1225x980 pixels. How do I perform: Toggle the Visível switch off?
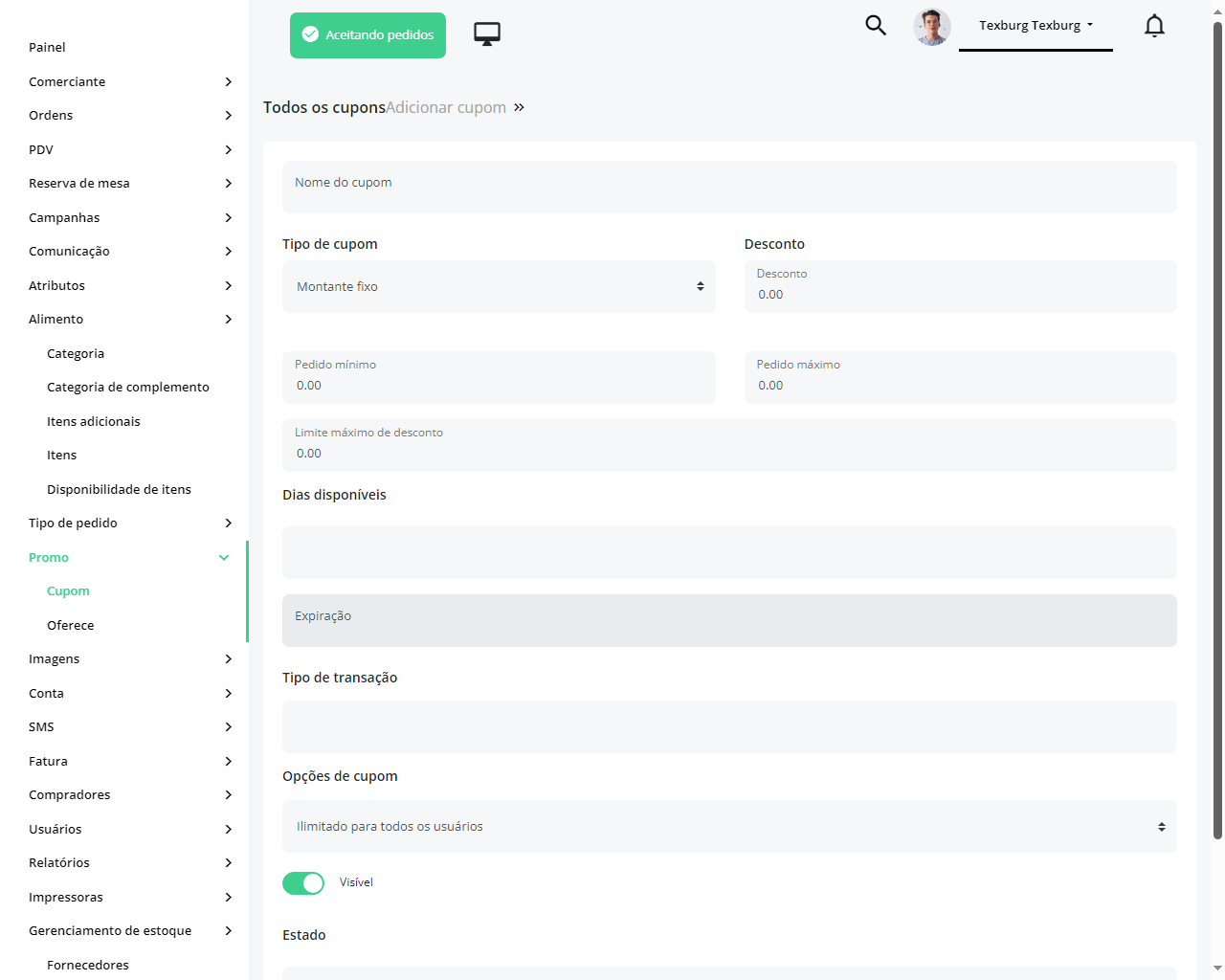pyautogui.click(x=303, y=883)
